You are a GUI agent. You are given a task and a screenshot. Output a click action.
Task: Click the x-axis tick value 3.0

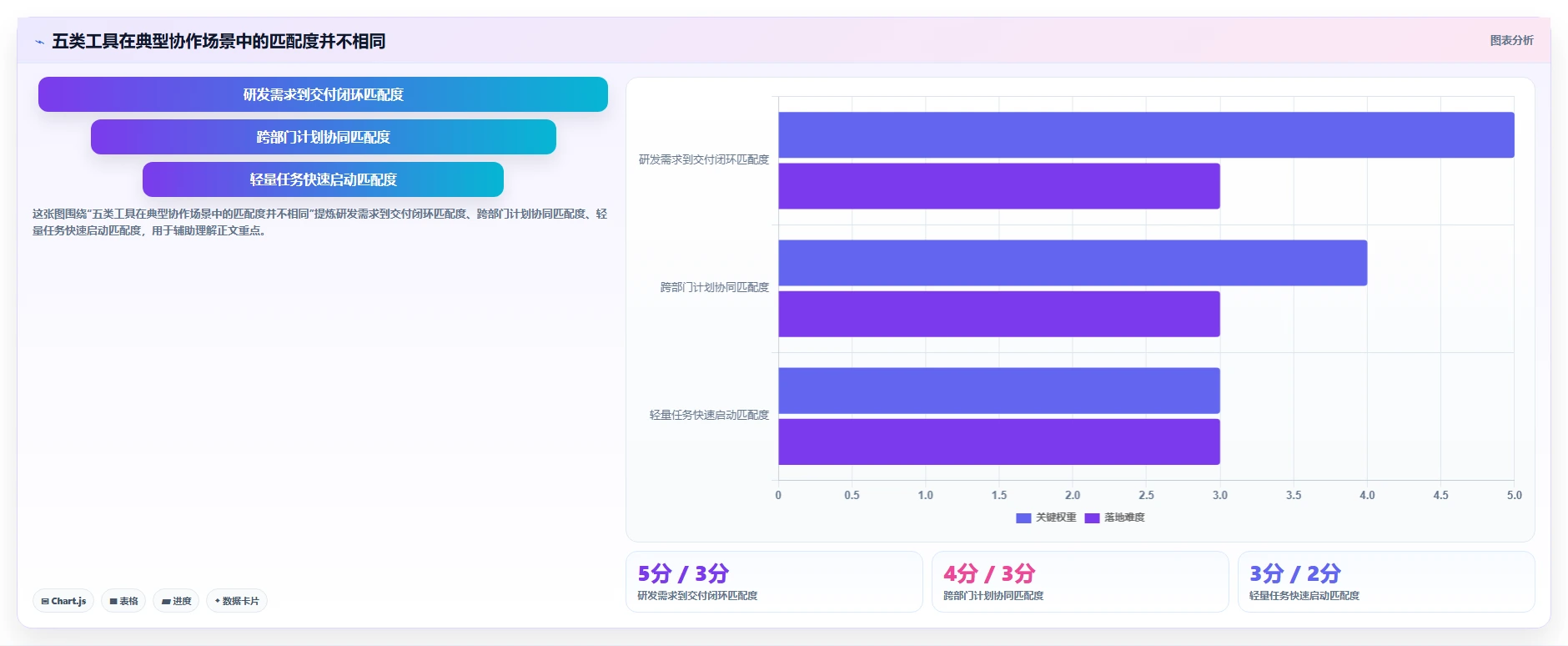[x=1220, y=495]
